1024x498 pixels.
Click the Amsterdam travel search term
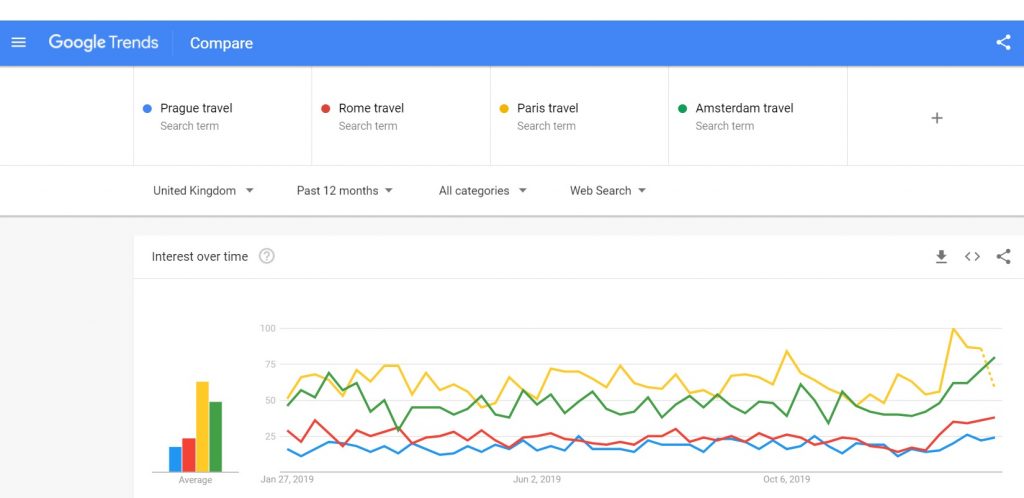[x=744, y=108]
